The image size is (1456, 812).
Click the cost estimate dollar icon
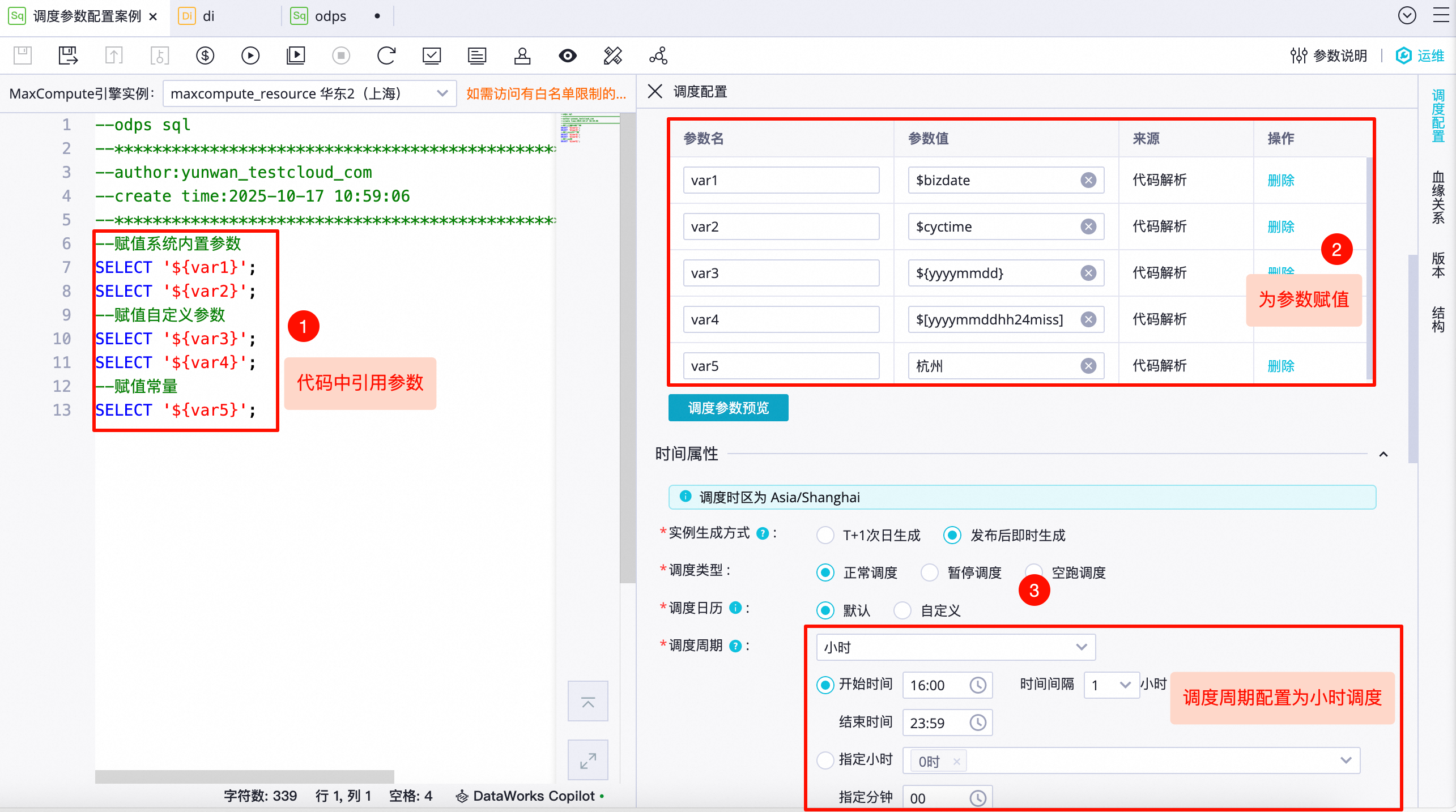205,55
